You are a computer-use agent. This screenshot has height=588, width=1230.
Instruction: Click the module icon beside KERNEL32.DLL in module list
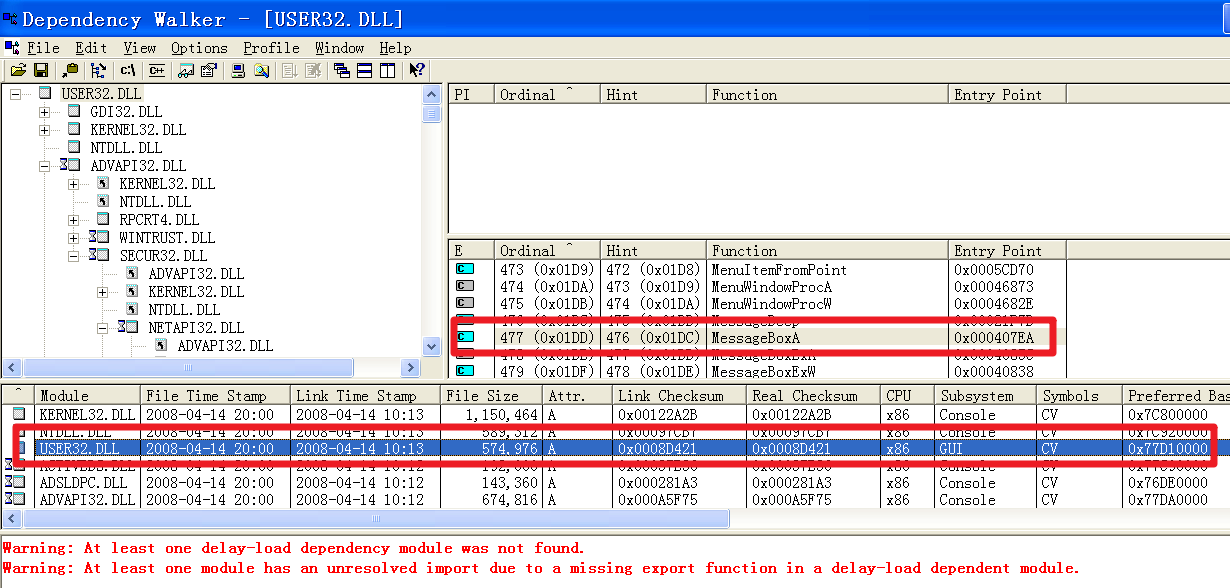[x=19, y=414]
